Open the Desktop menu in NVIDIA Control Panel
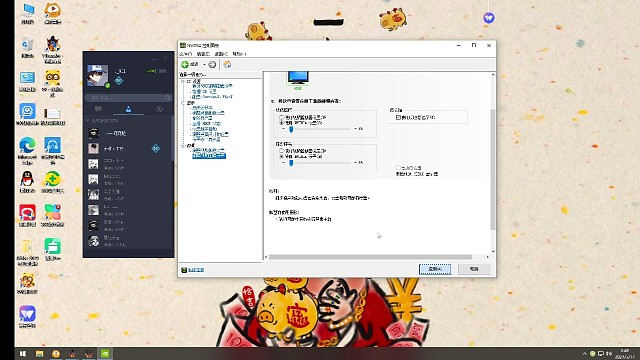The width and height of the screenshot is (640, 360). [x=221, y=54]
